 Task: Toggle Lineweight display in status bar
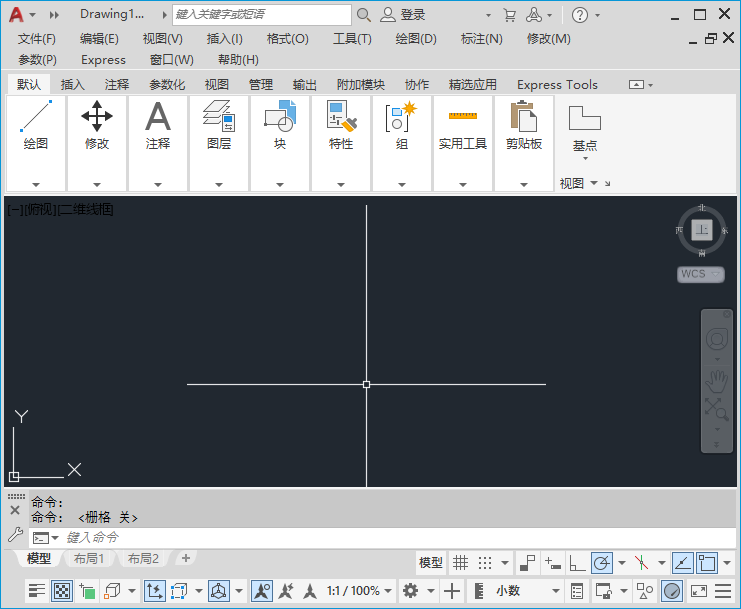(x=37, y=591)
